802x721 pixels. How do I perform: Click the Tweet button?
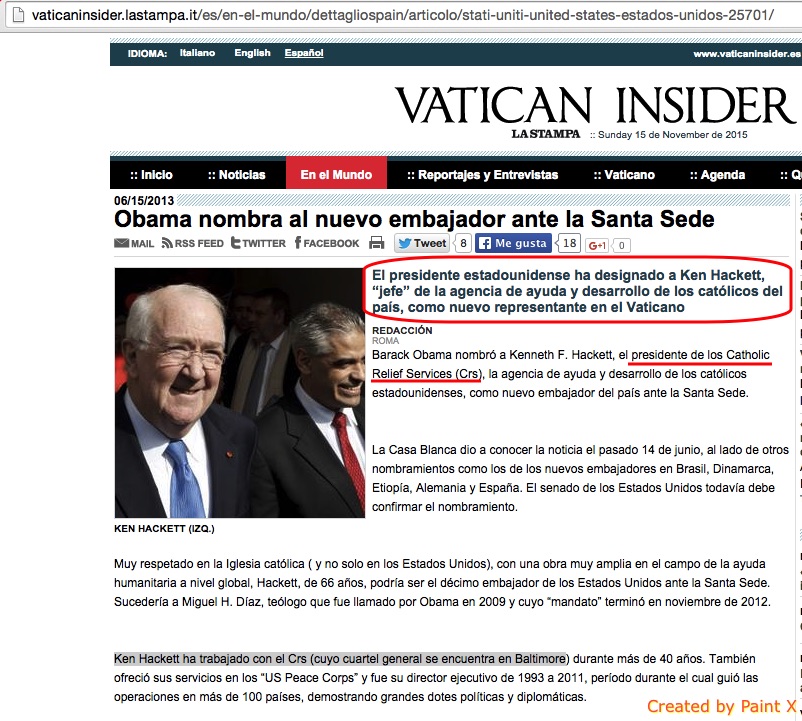coord(422,243)
